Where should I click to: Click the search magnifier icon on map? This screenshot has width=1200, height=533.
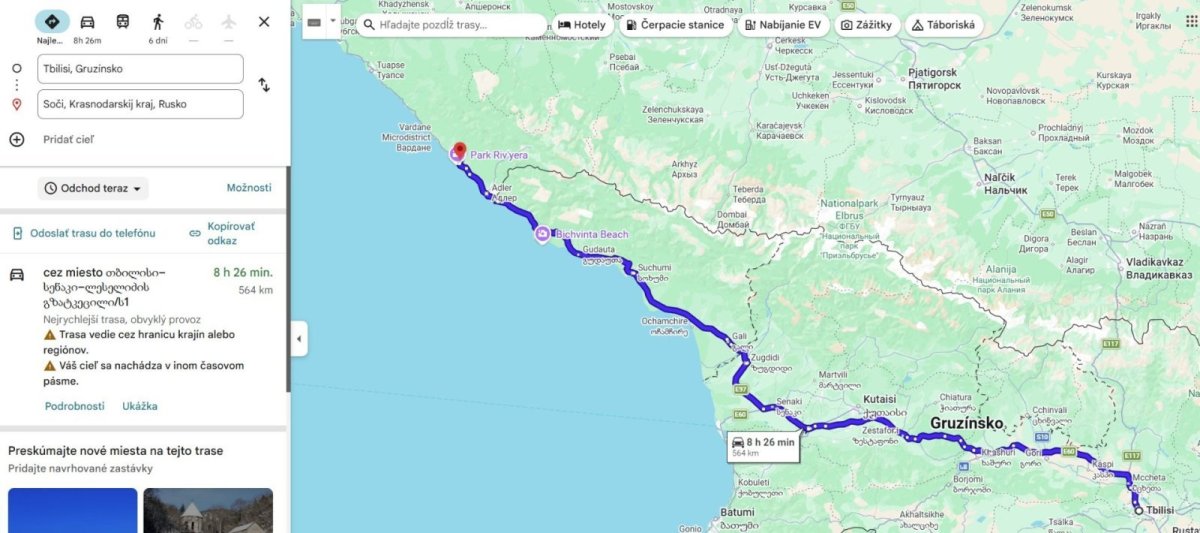tap(369, 25)
